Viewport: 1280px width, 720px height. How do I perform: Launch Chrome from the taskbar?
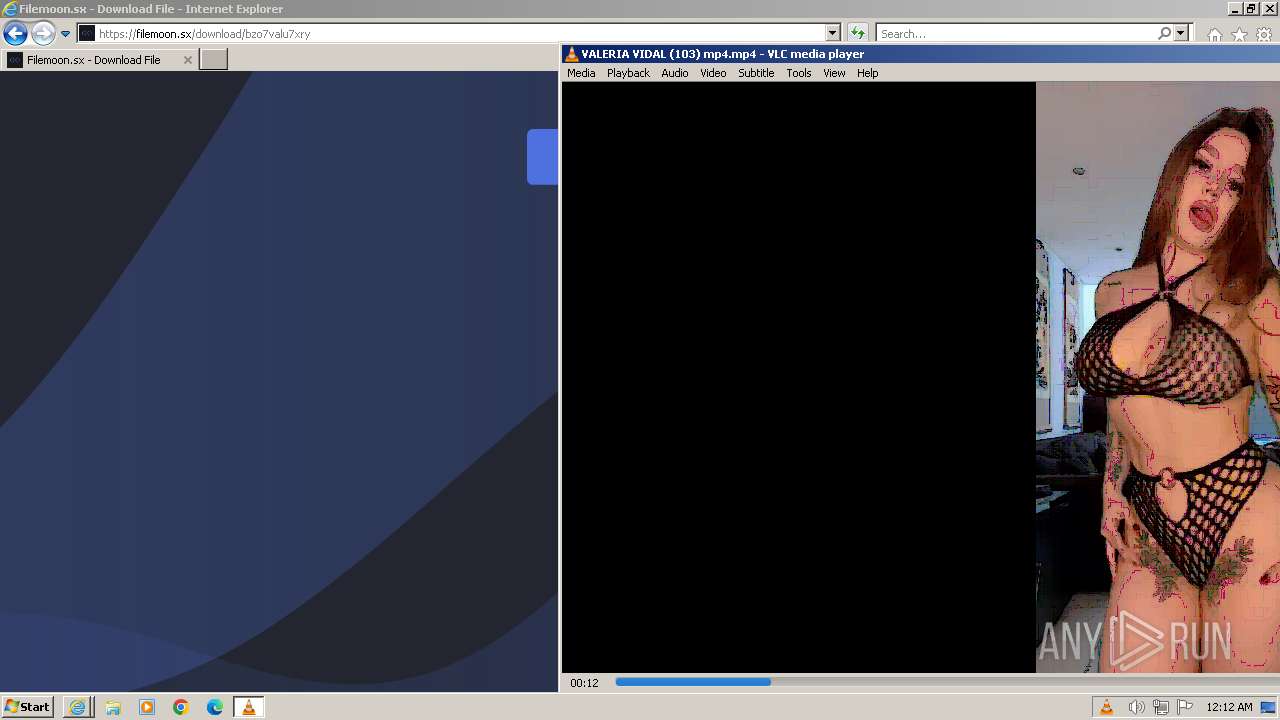(181, 707)
